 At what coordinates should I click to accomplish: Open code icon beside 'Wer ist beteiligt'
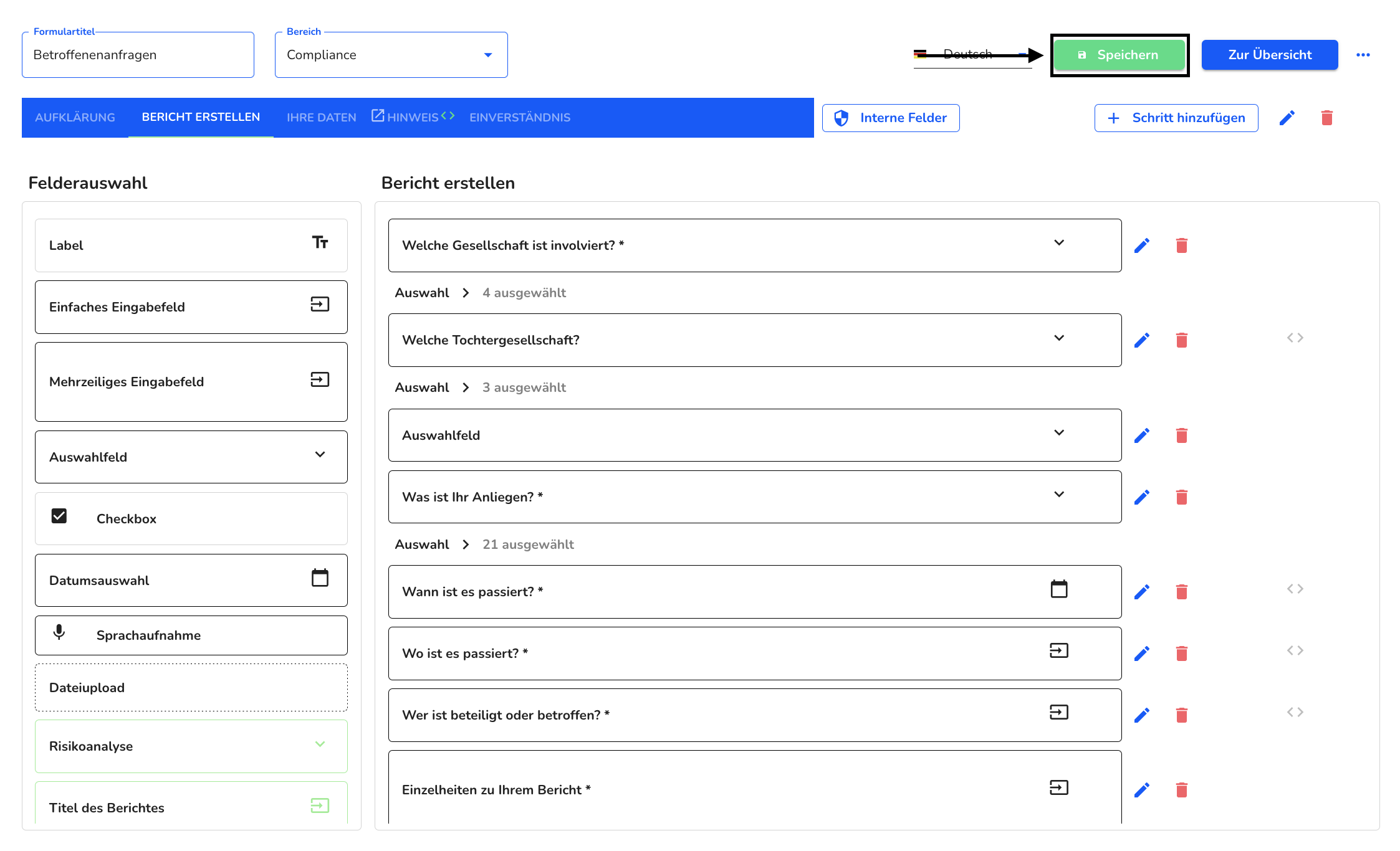click(x=1295, y=712)
